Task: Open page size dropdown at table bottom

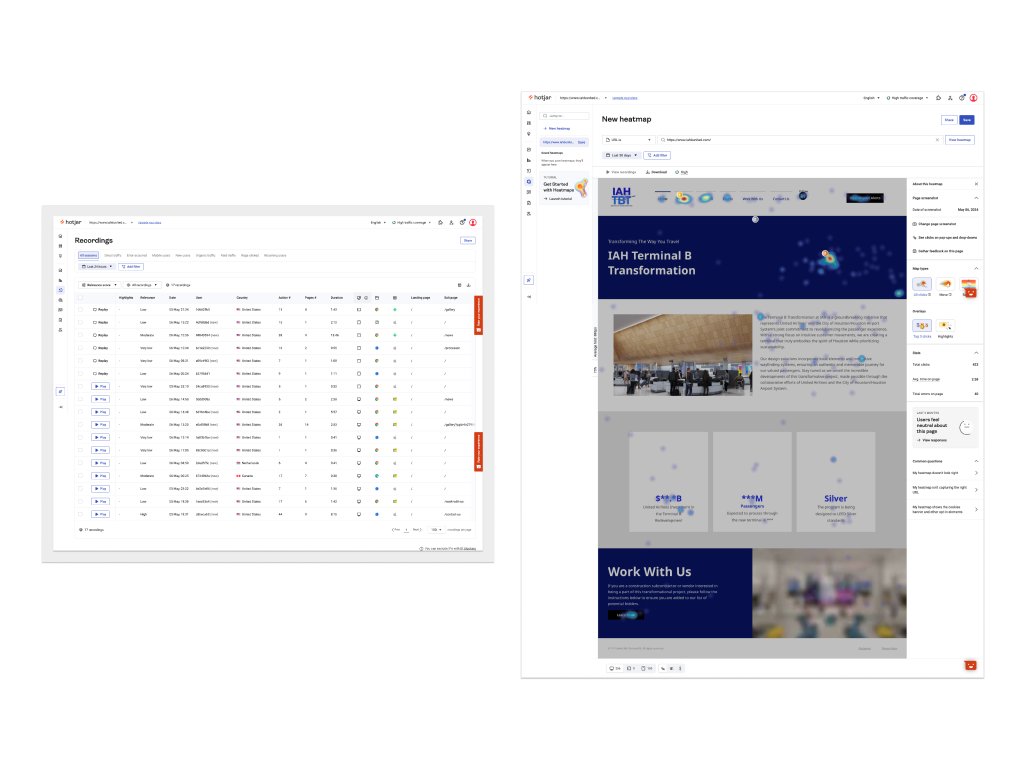Action: point(436,530)
